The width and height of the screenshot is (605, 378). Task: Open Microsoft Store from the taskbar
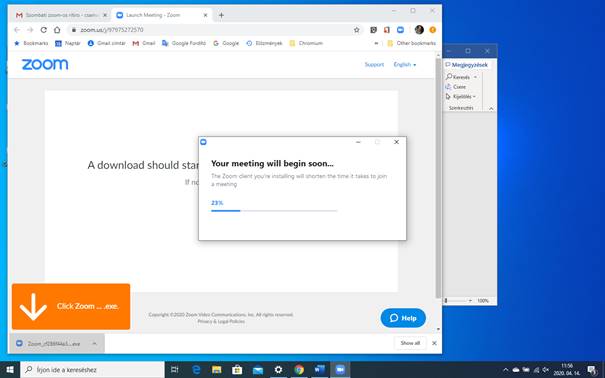pos(237,370)
